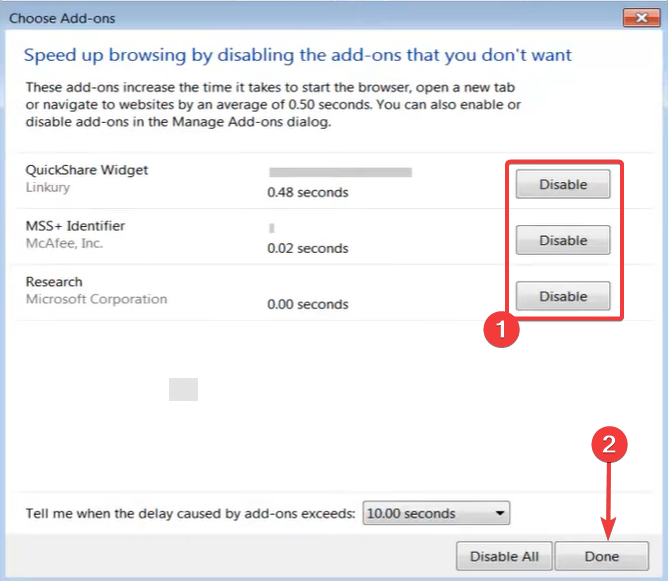Viewport: 668px width, 581px height.
Task: Close the Choose Add-ons dialog
Action: pos(641,18)
